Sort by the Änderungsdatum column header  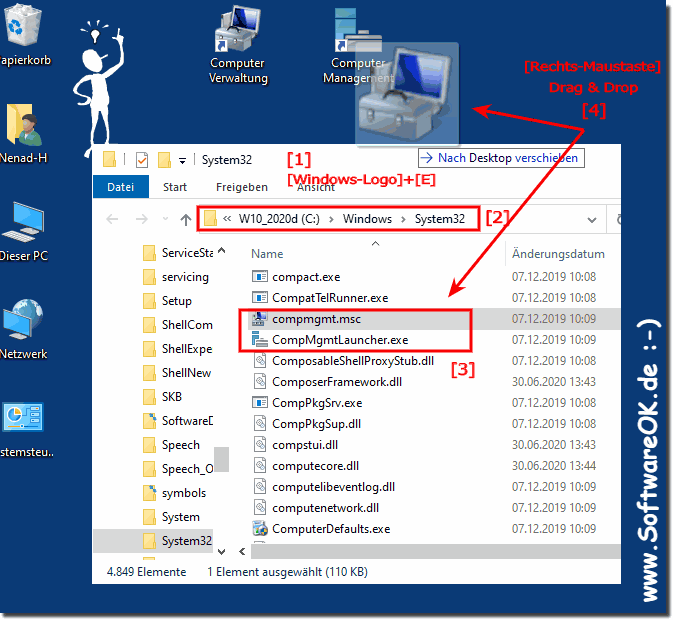coord(558,254)
